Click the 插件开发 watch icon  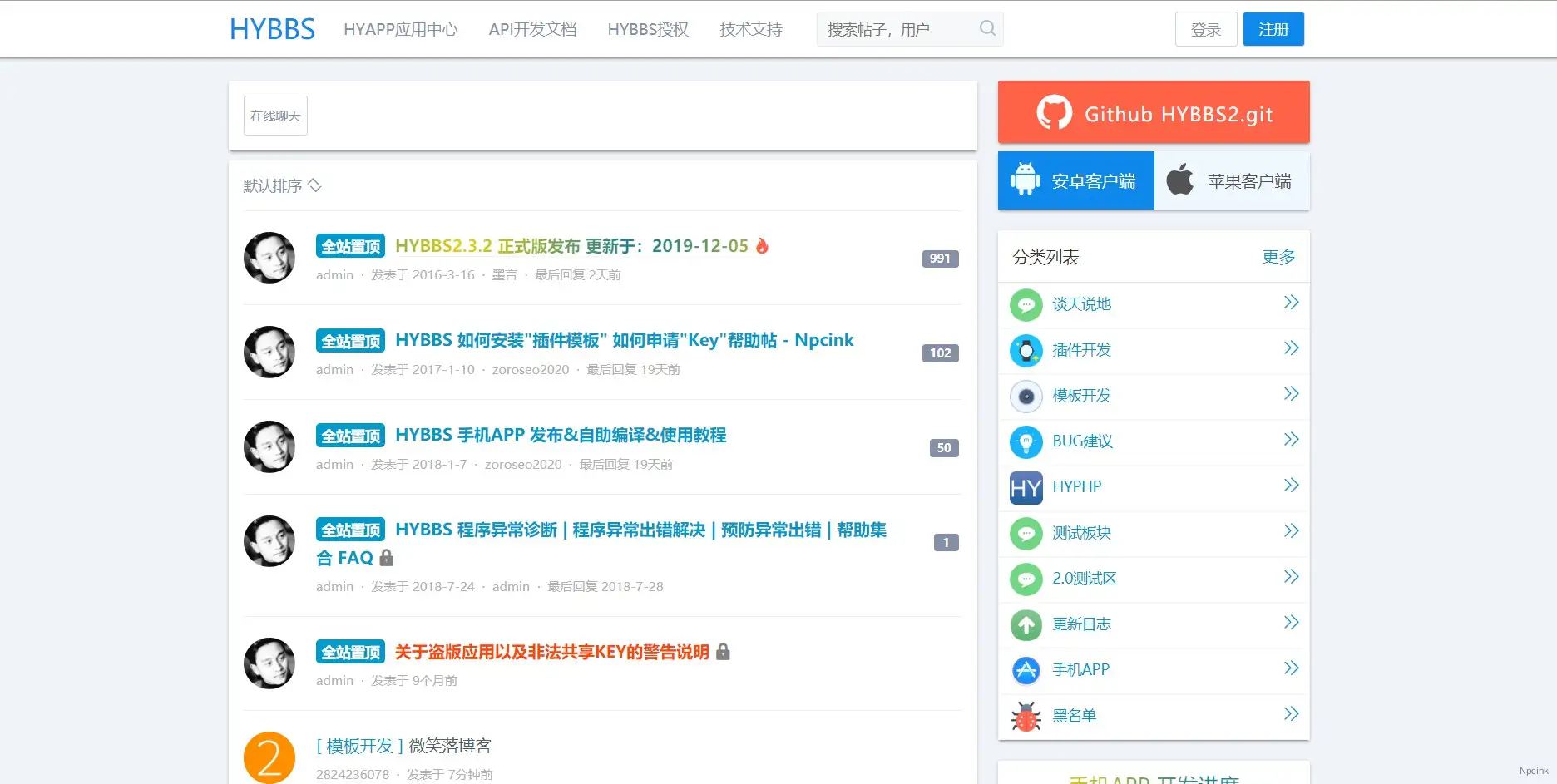[x=1026, y=350]
